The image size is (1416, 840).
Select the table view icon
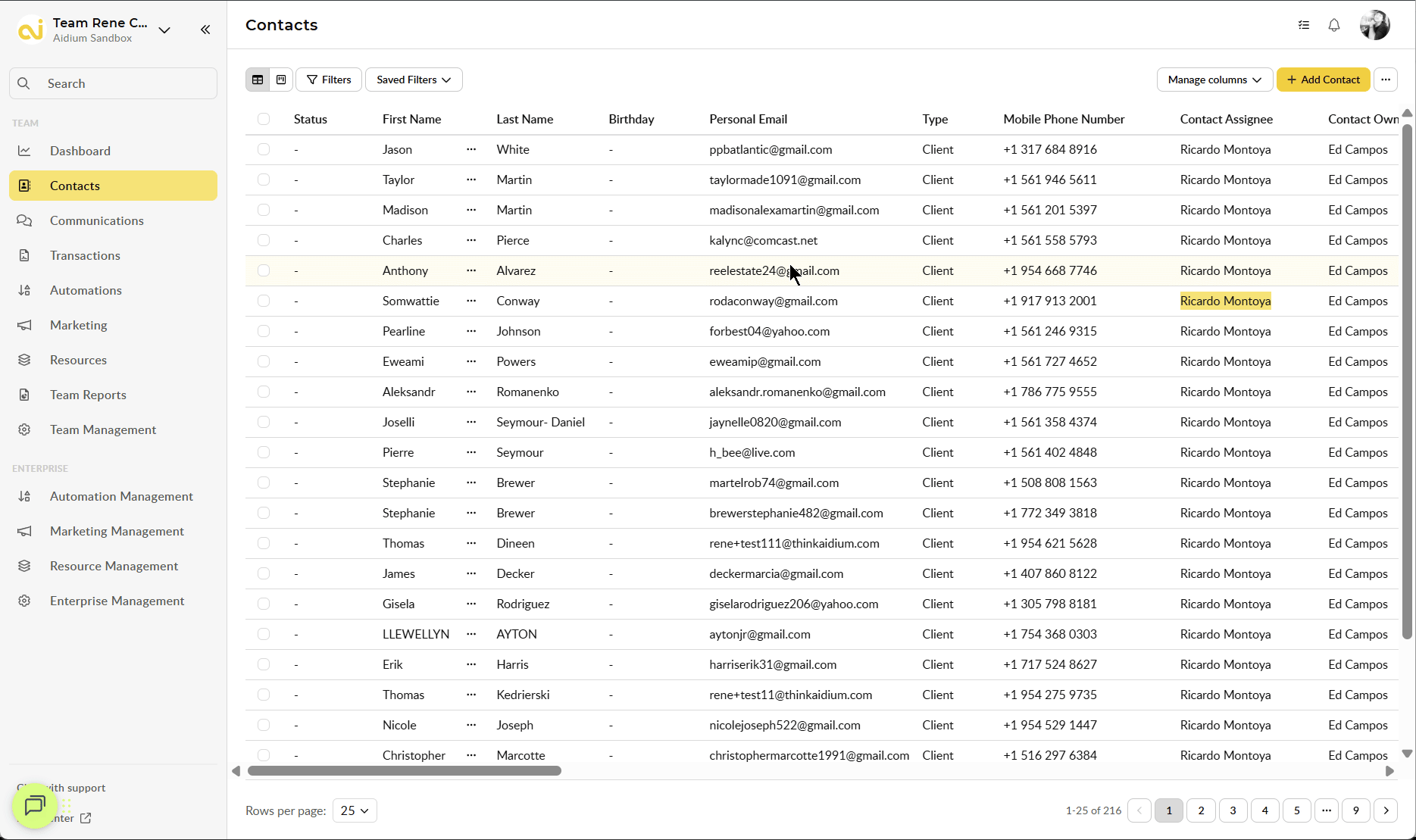pyautogui.click(x=258, y=80)
